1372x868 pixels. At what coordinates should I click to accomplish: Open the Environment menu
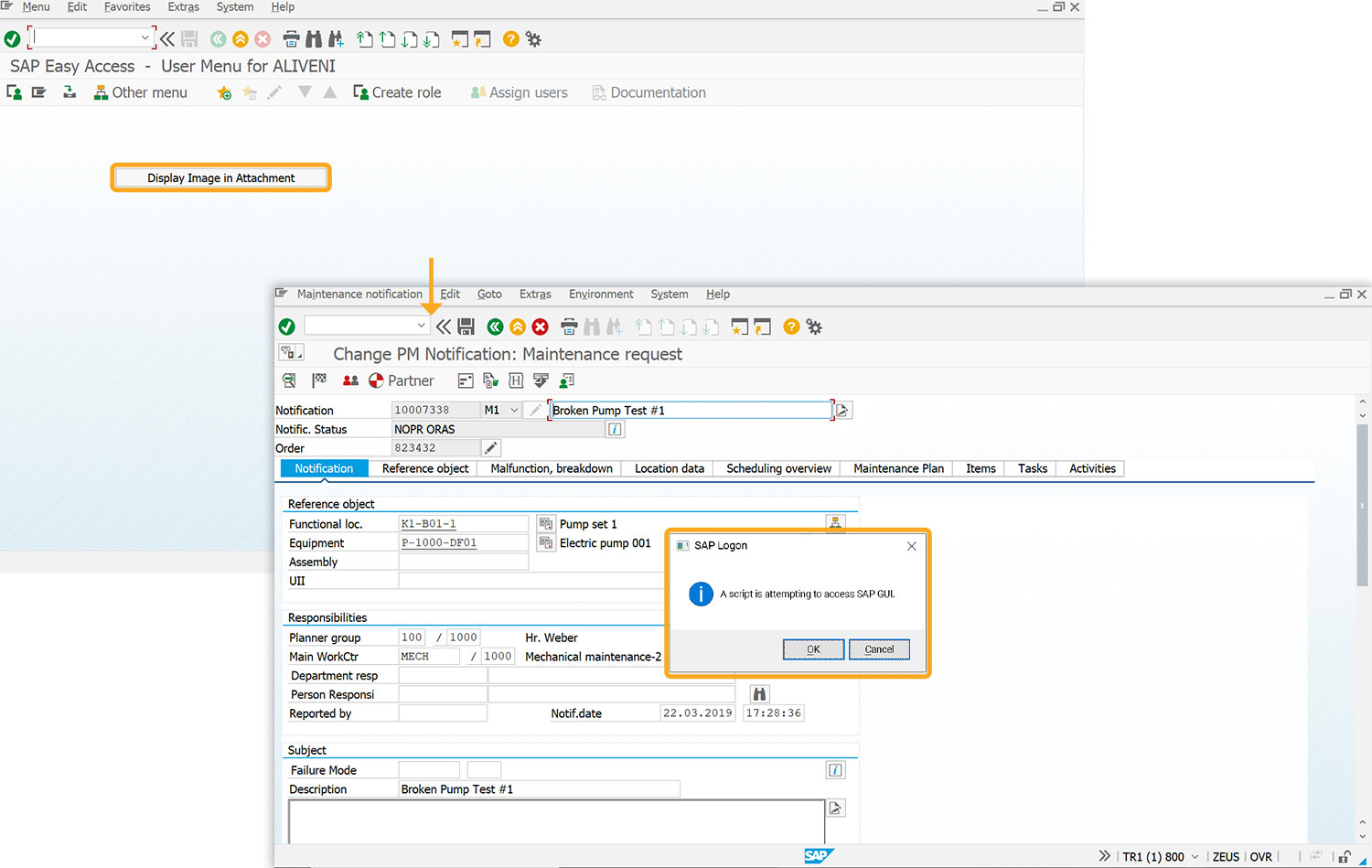[x=601, y=295]
